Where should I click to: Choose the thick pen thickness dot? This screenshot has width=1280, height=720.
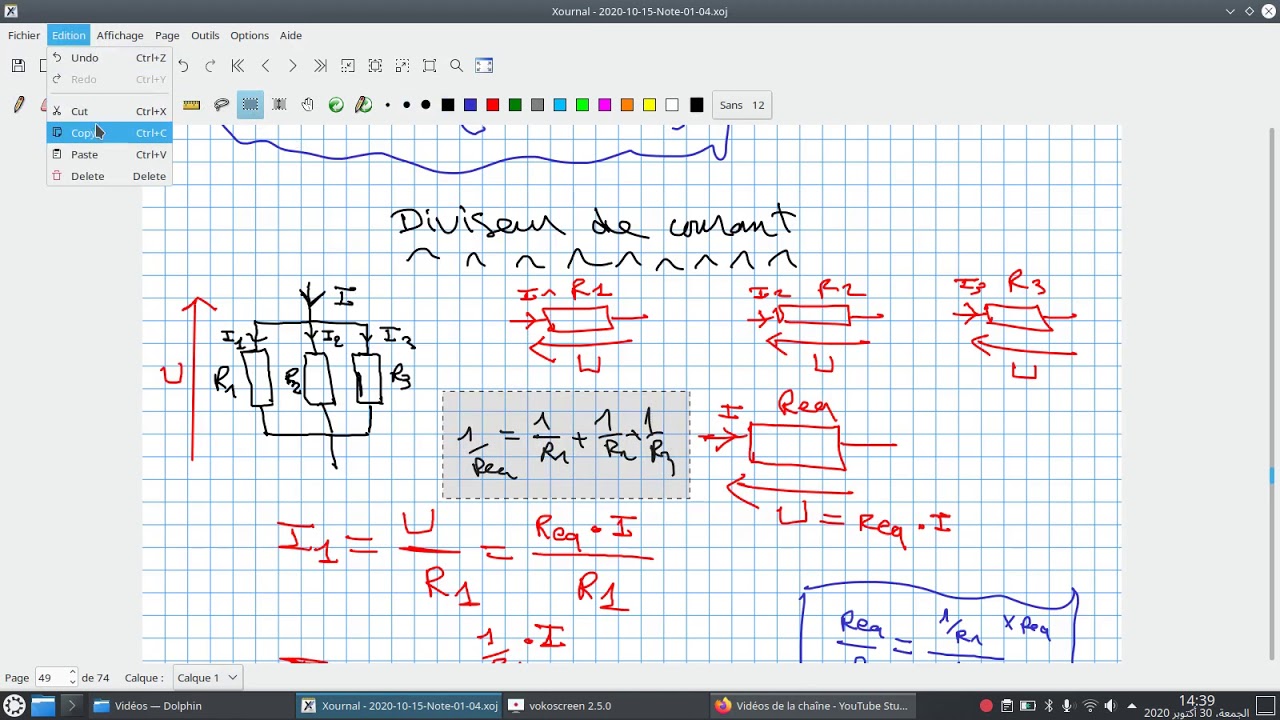coord(426,105)
